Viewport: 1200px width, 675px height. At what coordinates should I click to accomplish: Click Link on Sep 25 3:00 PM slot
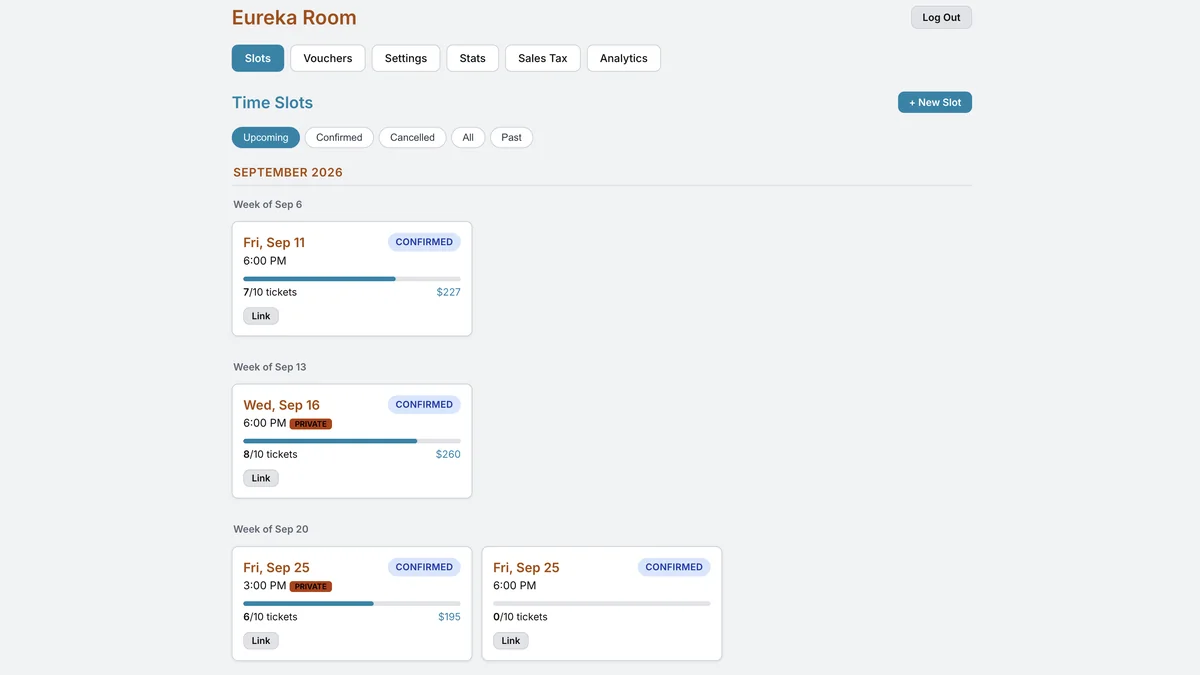click(261, 641)
